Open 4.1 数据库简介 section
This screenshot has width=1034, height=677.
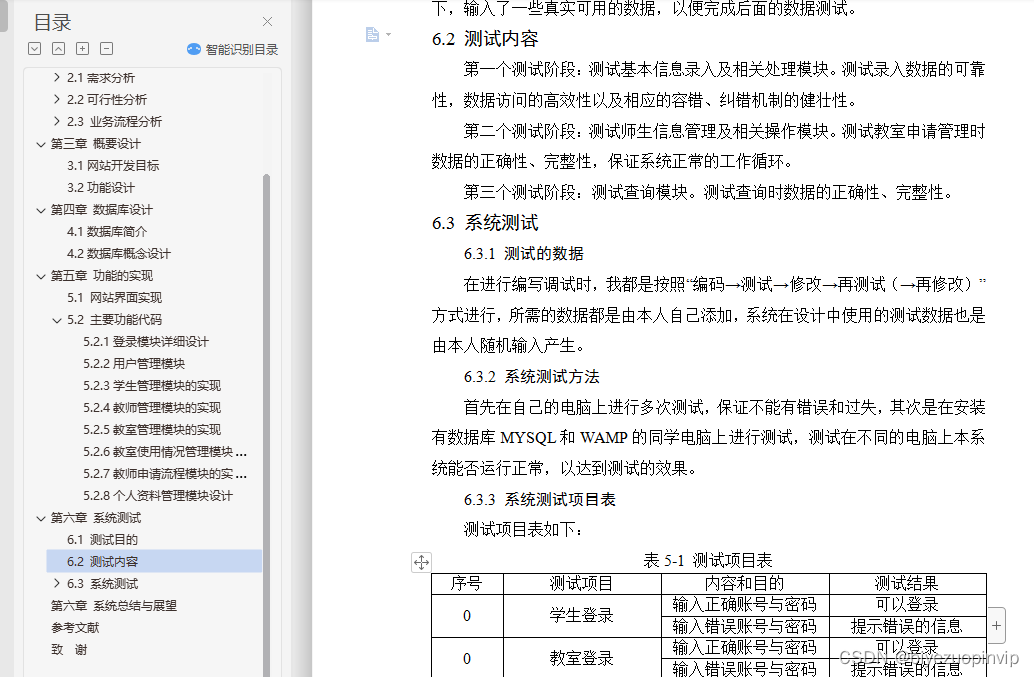tap(107, 231)
